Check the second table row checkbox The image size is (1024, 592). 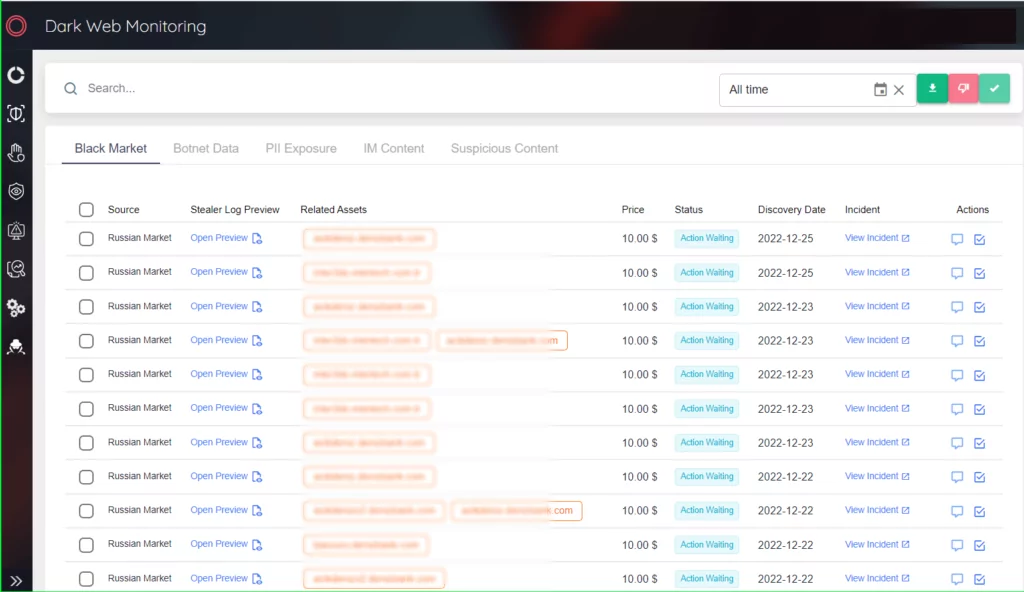tap(86, 272)
